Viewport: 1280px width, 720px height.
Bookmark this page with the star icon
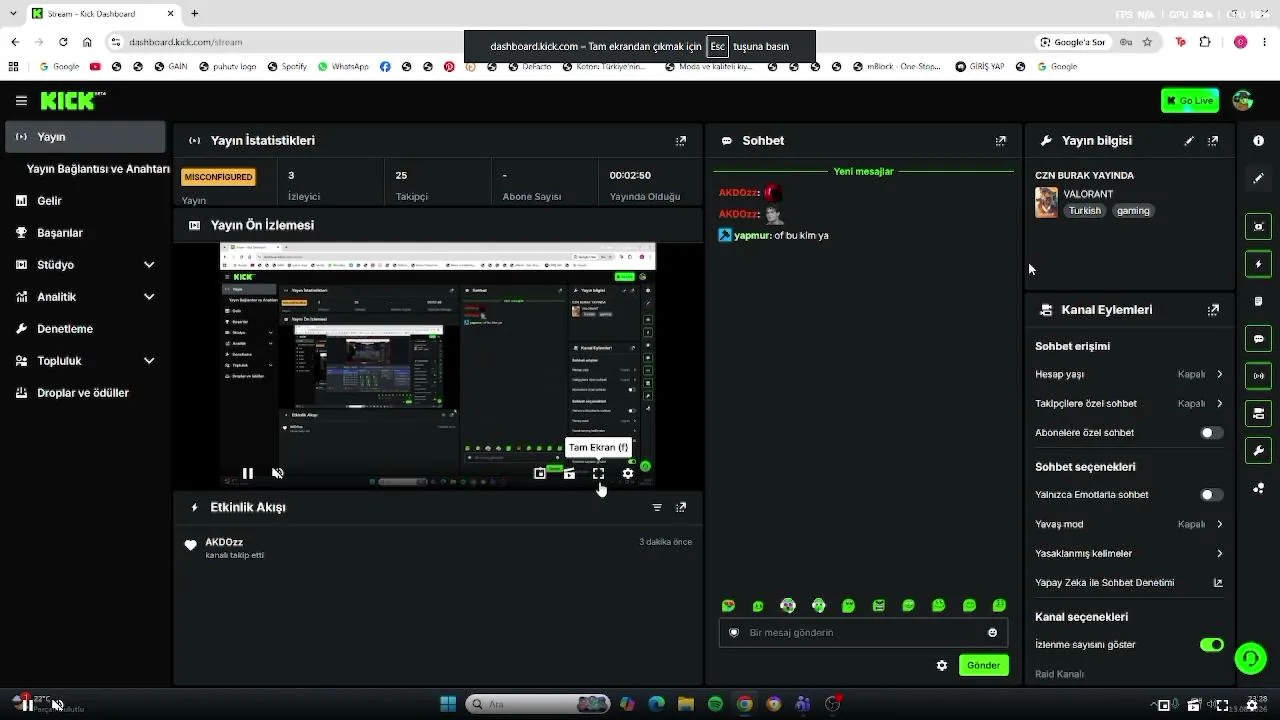[x=1147, y=42]
